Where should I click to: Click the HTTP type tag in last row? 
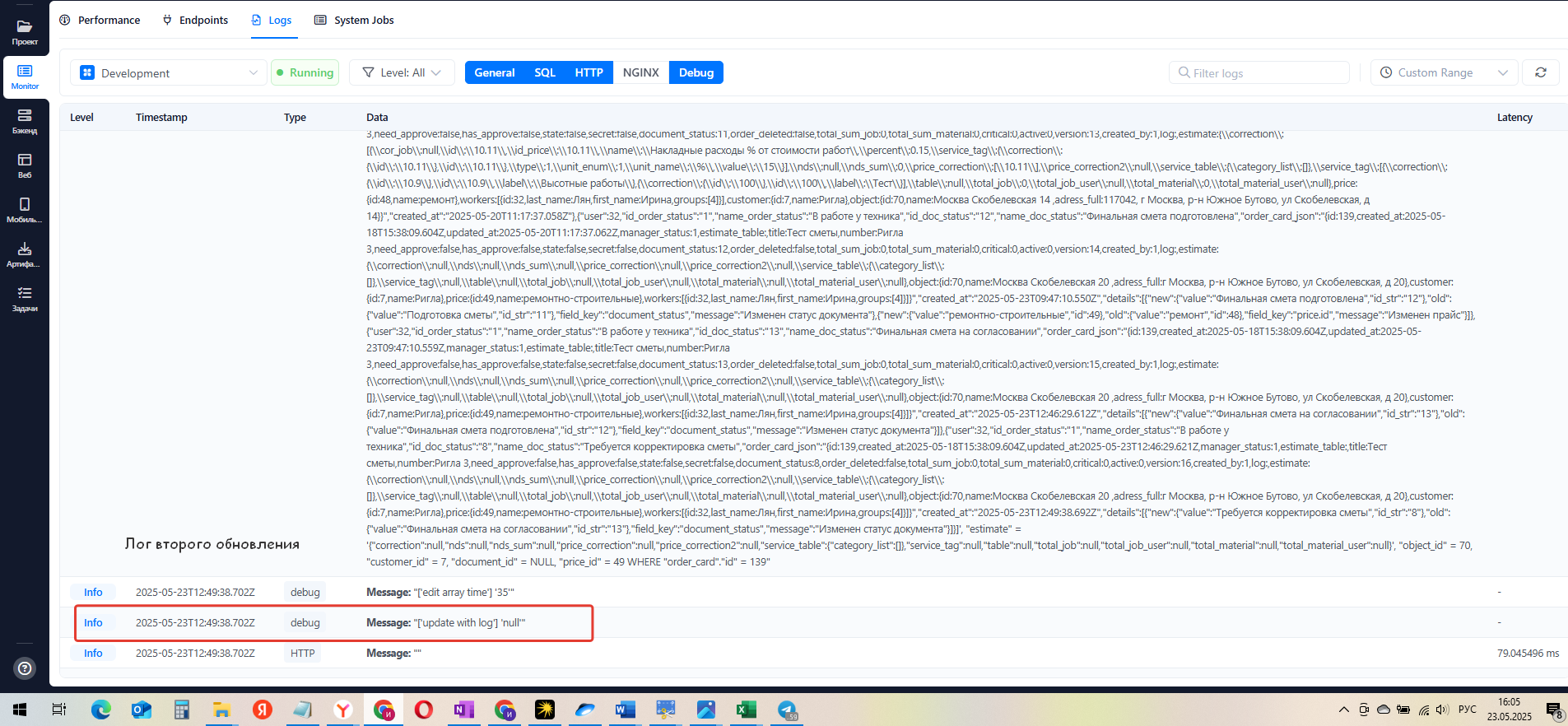[x=302, y=653]
